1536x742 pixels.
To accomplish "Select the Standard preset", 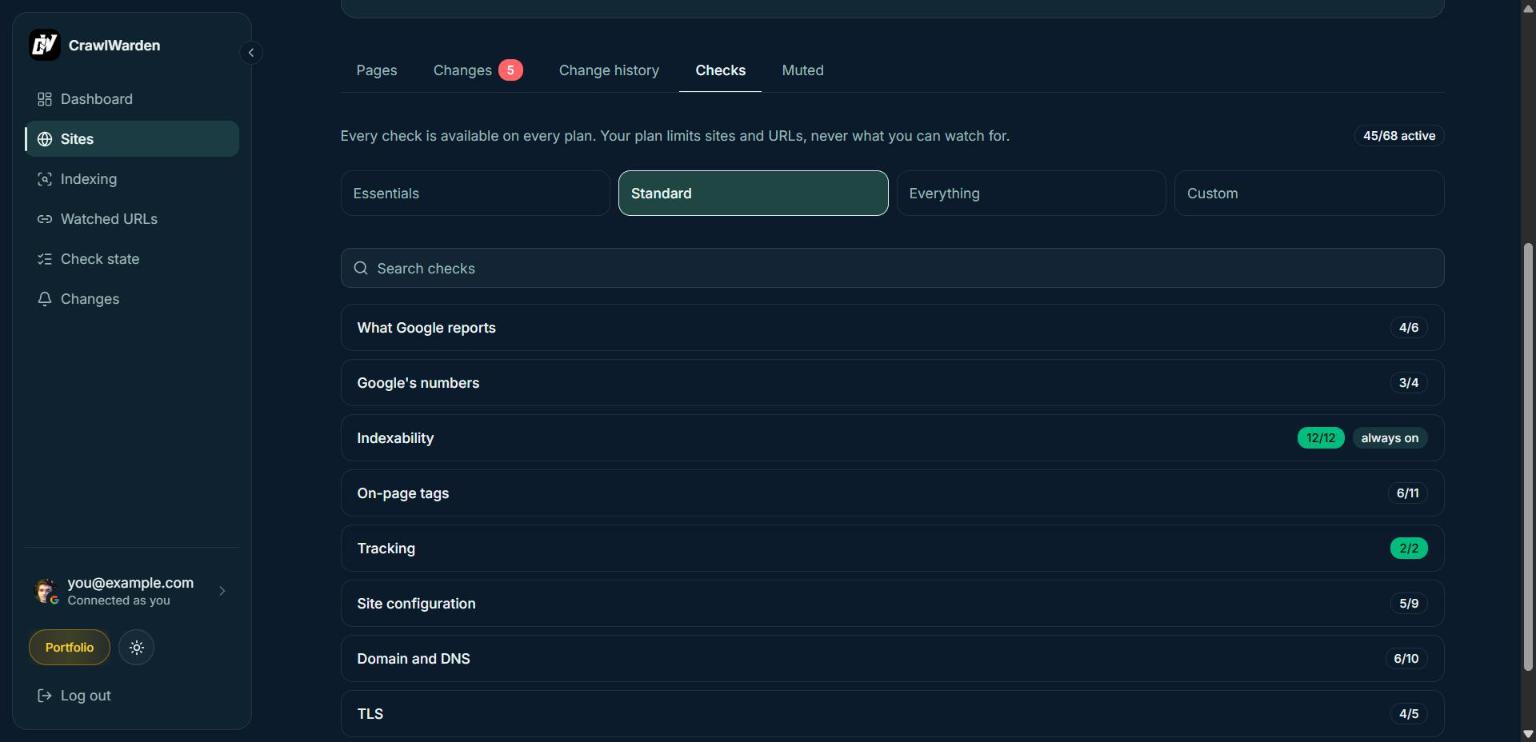I will 753,193.
